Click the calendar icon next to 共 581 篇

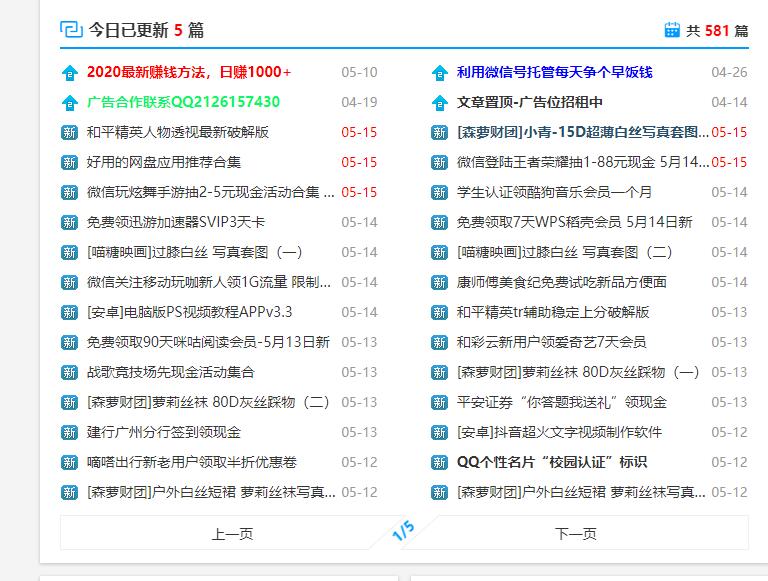coord(672,30)
